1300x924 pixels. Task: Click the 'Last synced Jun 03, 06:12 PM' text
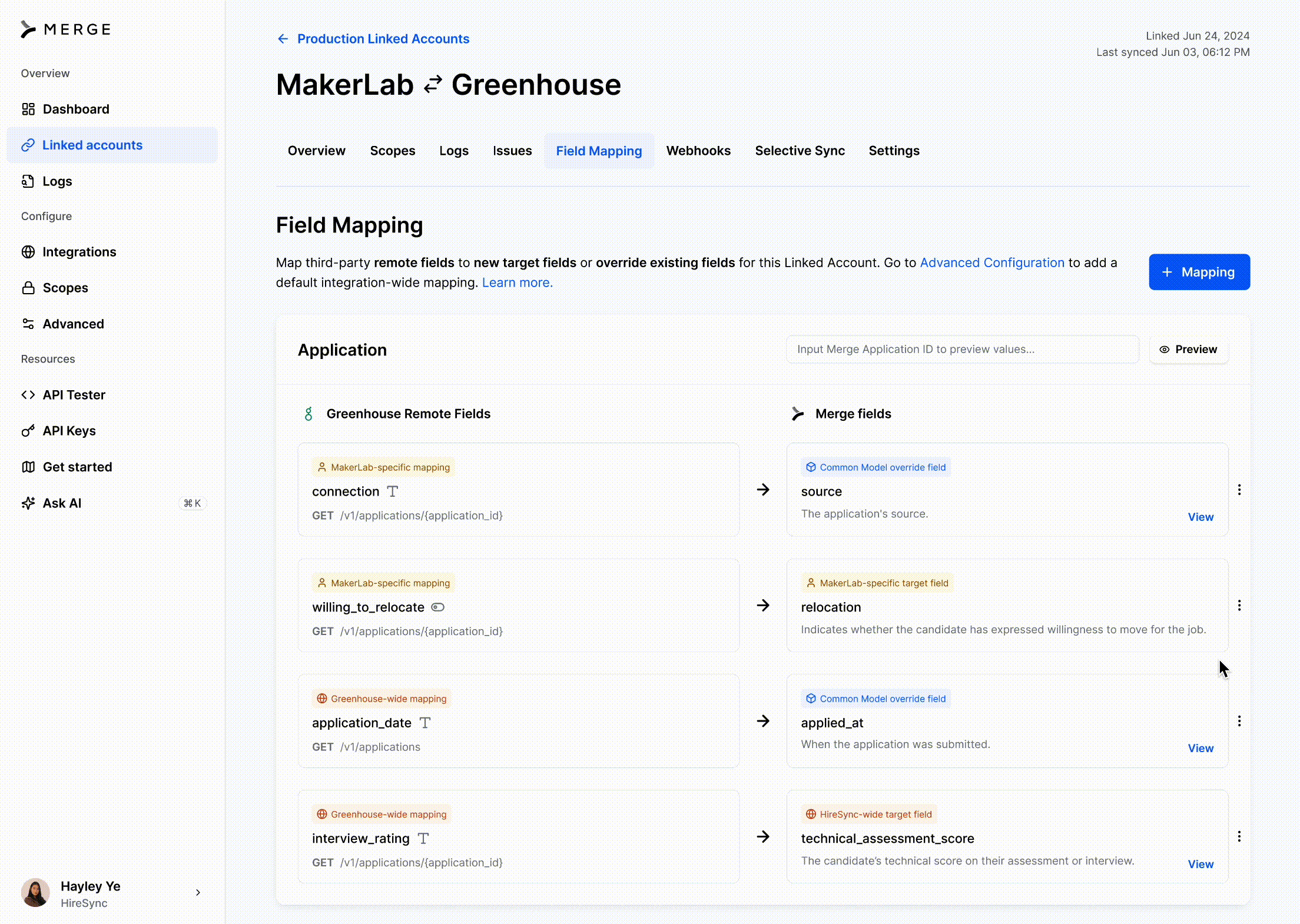[x=1173, y=52]
